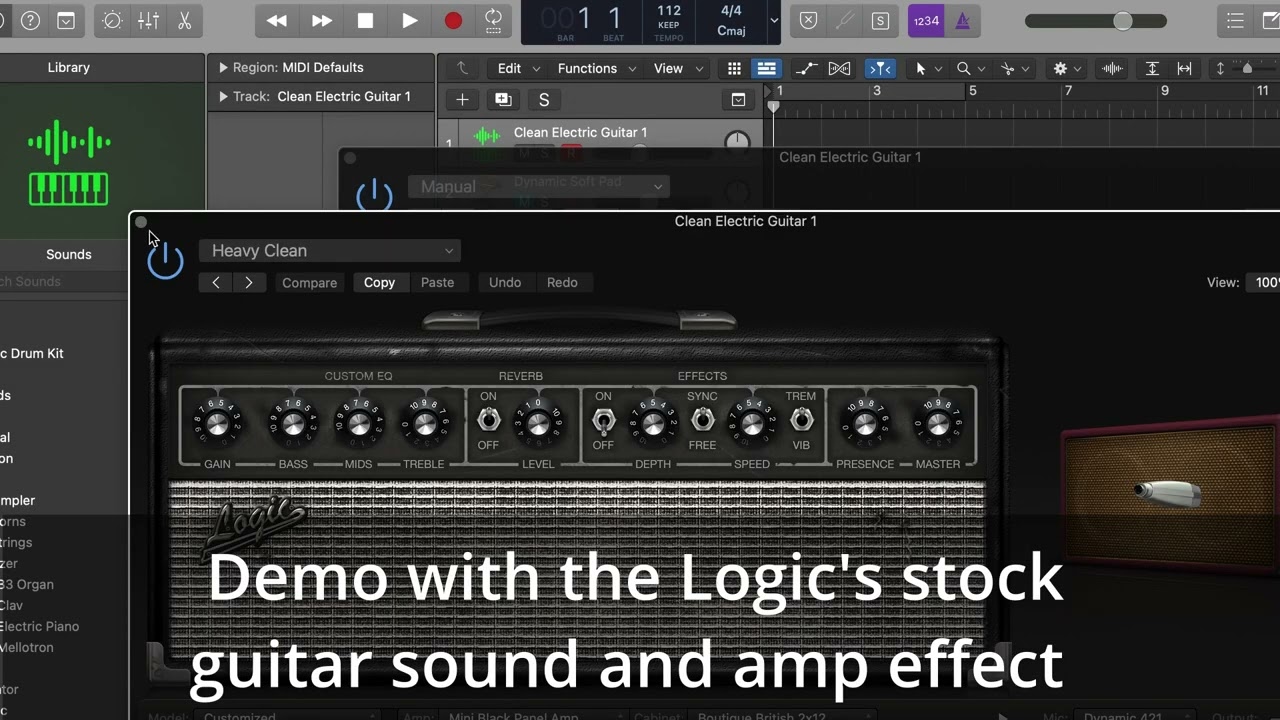This screenshot has height=720, width=1280.
Task: Open the gear settings dropdown
Action: tap(1067, 68)
